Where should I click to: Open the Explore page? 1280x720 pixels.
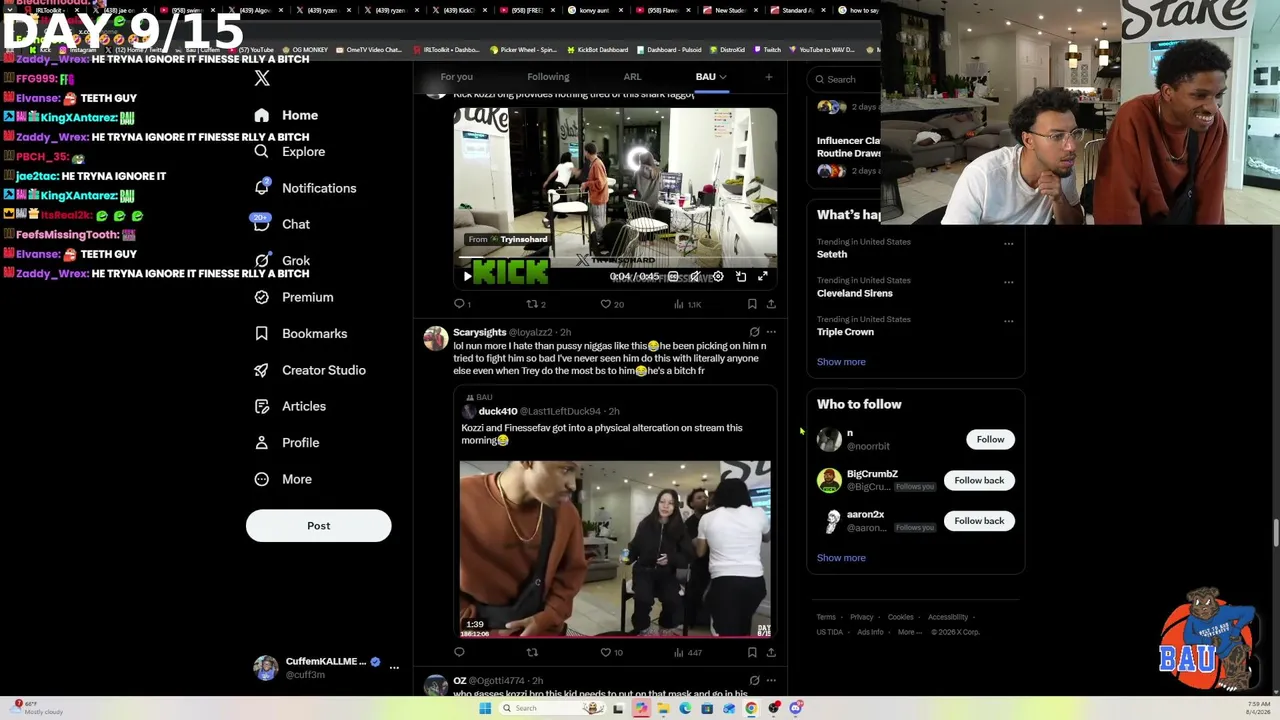click(289, 152)
